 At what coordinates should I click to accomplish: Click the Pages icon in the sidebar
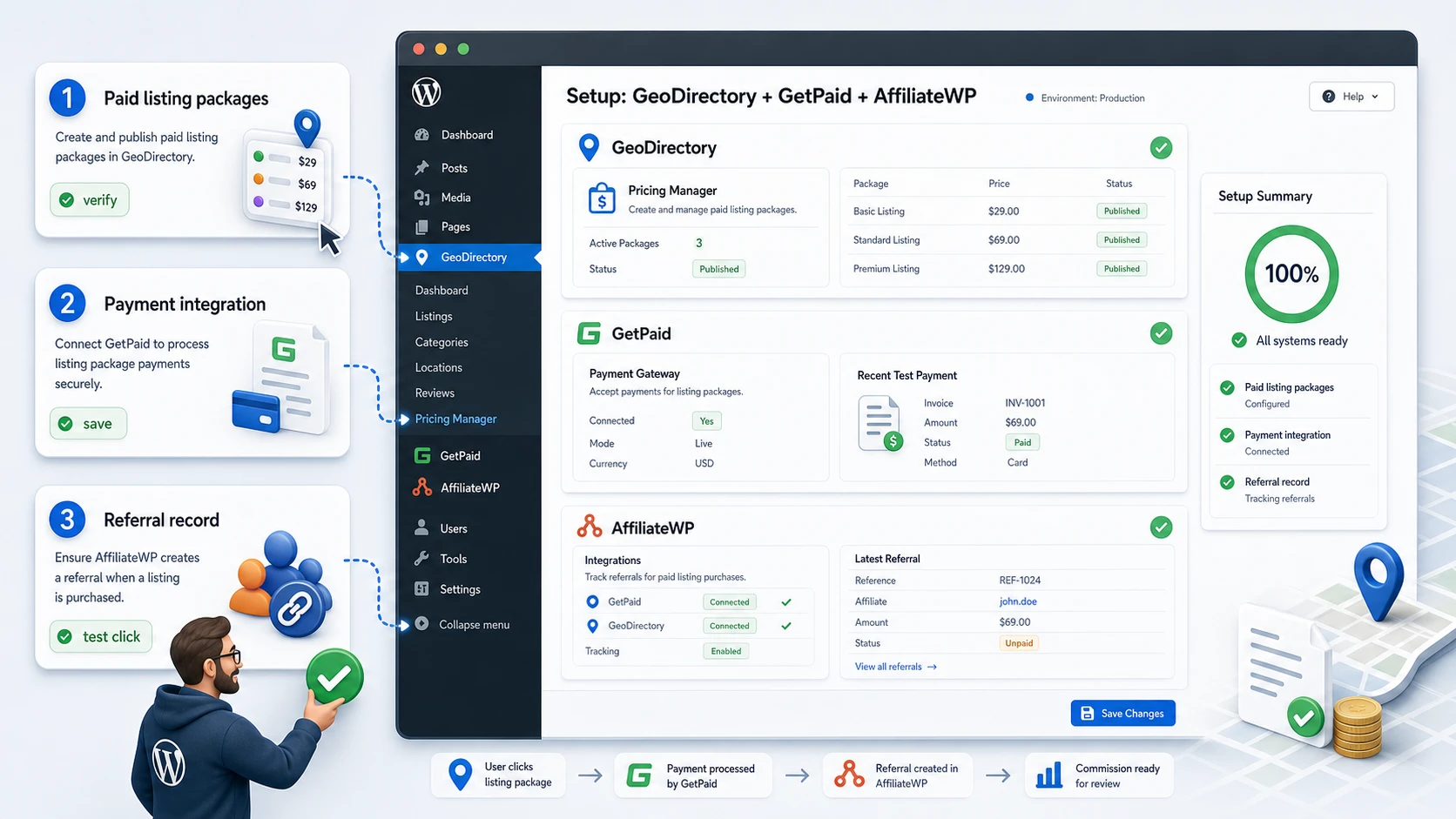(x=422, y=226)
